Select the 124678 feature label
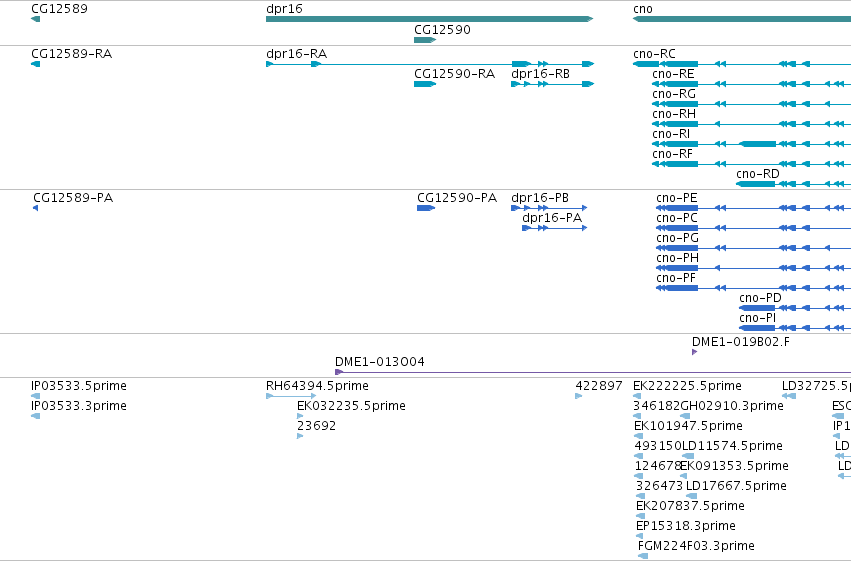This screenshot has height=561, width=851. [657, 466]
